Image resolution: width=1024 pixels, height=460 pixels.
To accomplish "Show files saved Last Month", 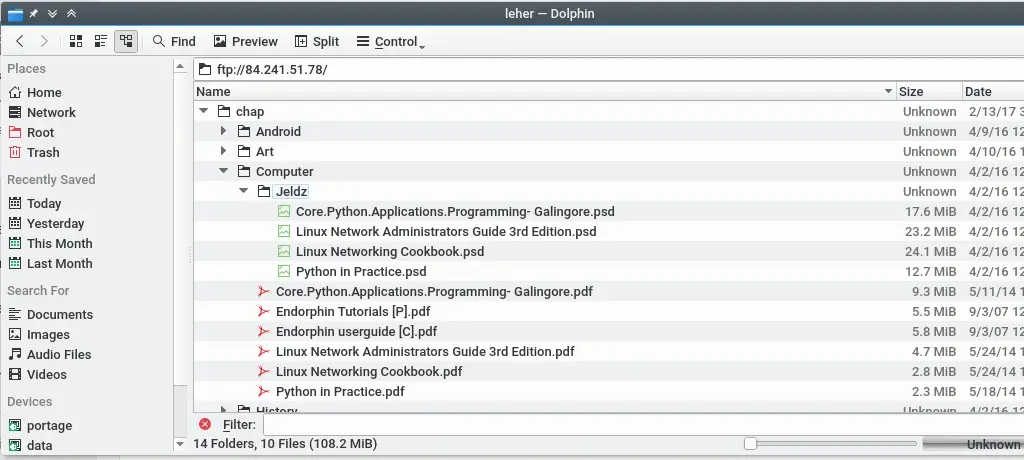I will click(59, 263).
